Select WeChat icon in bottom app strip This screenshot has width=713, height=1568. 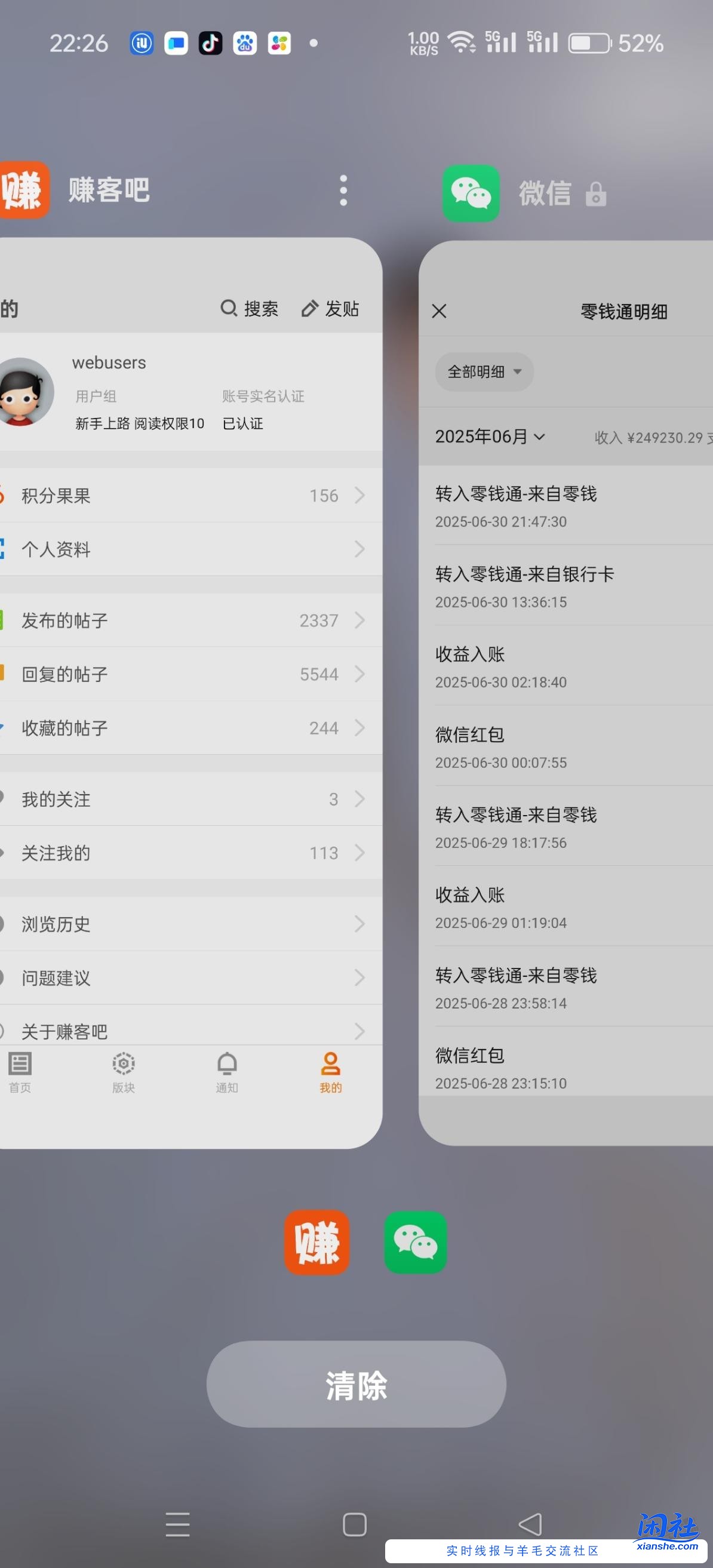pyautogui.click(x=415, y=1242)
